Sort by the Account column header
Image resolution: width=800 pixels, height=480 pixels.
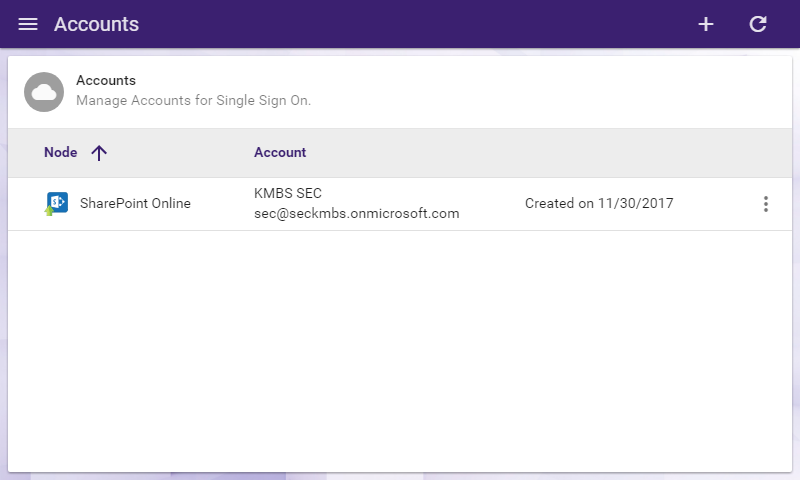[x=280, y=152]
